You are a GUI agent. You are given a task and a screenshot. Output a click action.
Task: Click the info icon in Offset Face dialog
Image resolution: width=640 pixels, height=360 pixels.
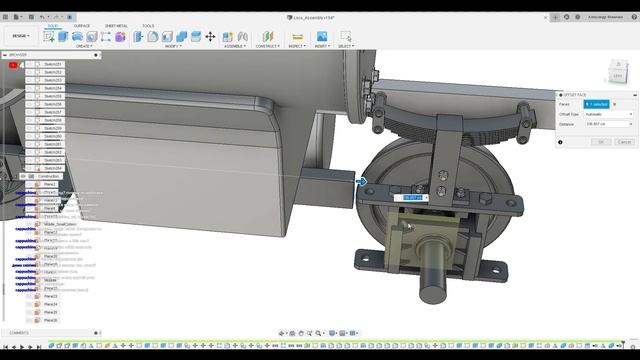(560, 142)
